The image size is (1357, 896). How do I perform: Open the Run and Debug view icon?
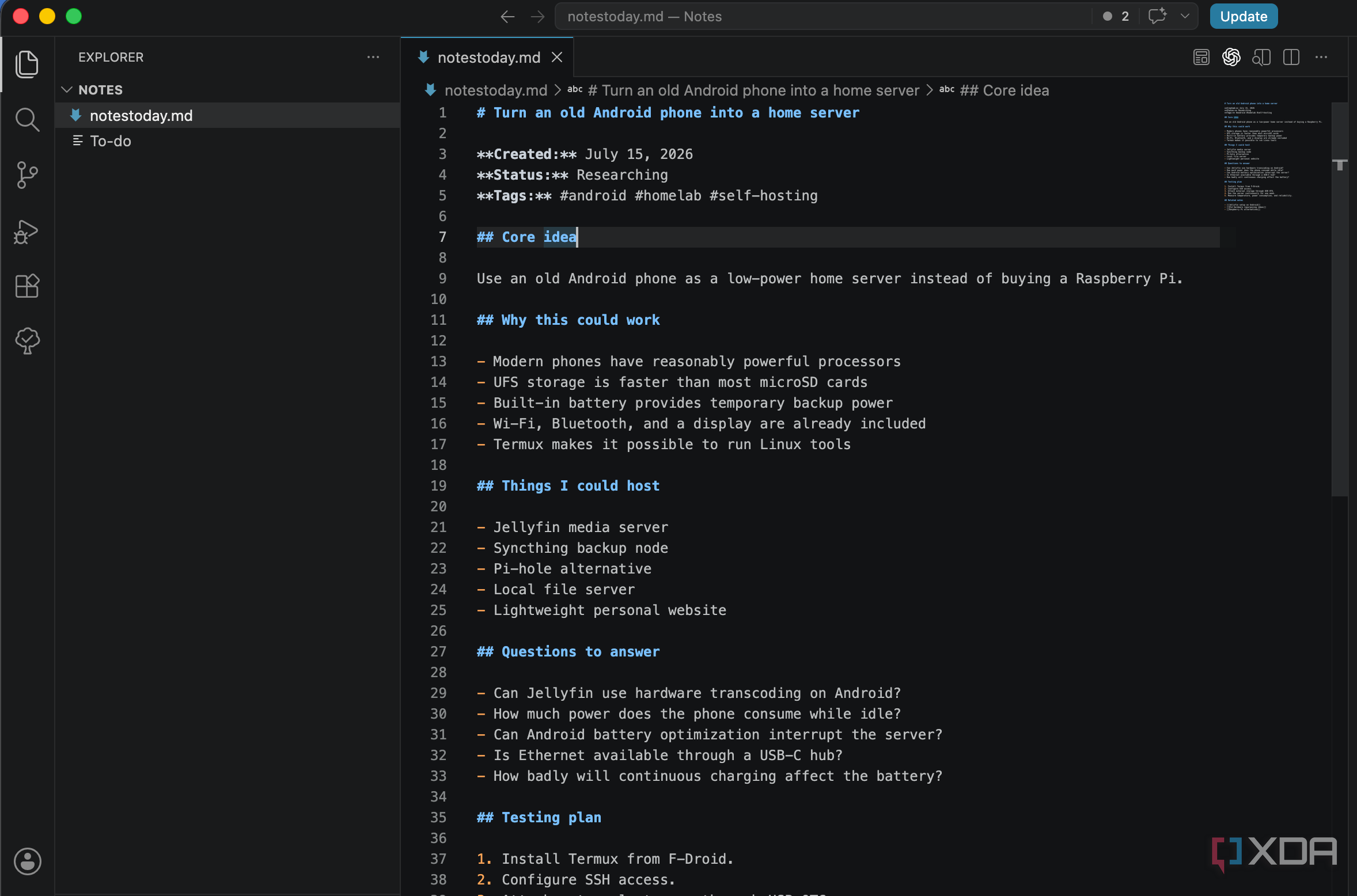click(27, 231)
